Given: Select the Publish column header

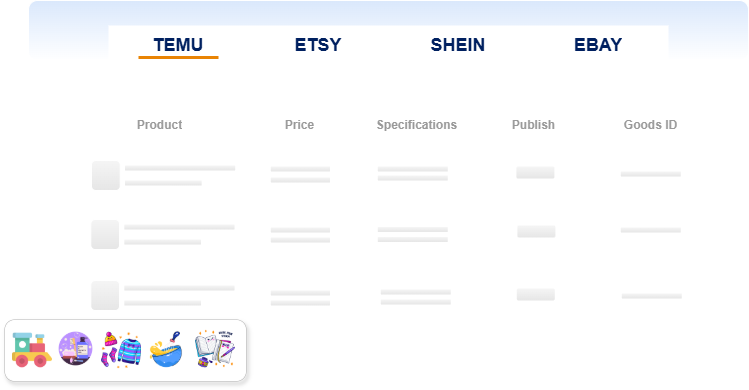Looking at the screenshot, I should click(533, 125).
